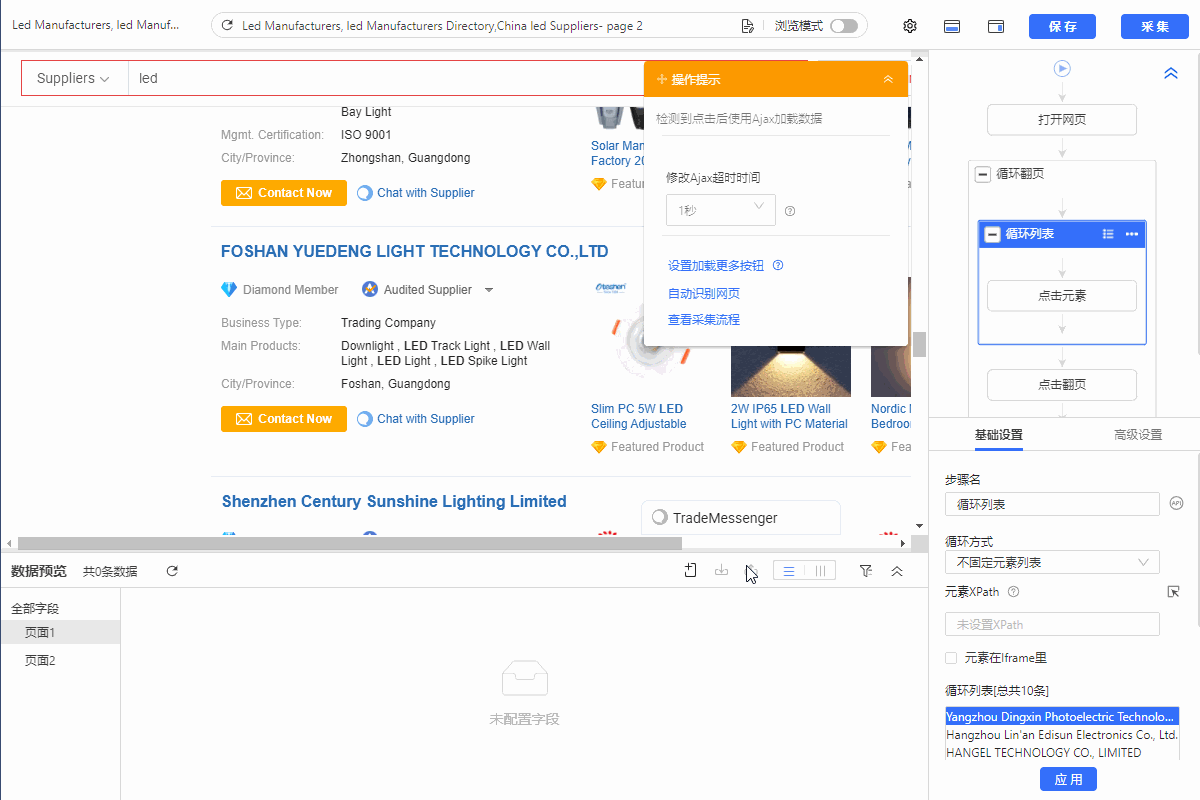The width and height of the screenshot is (1200, 800).
Task: Collapse the 操作提示 tips panel
Action: (888, 79)
